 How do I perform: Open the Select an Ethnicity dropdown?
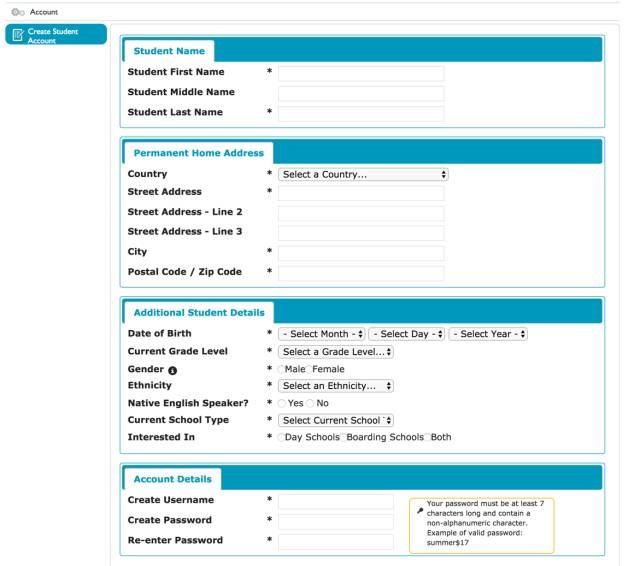[336, 386]
